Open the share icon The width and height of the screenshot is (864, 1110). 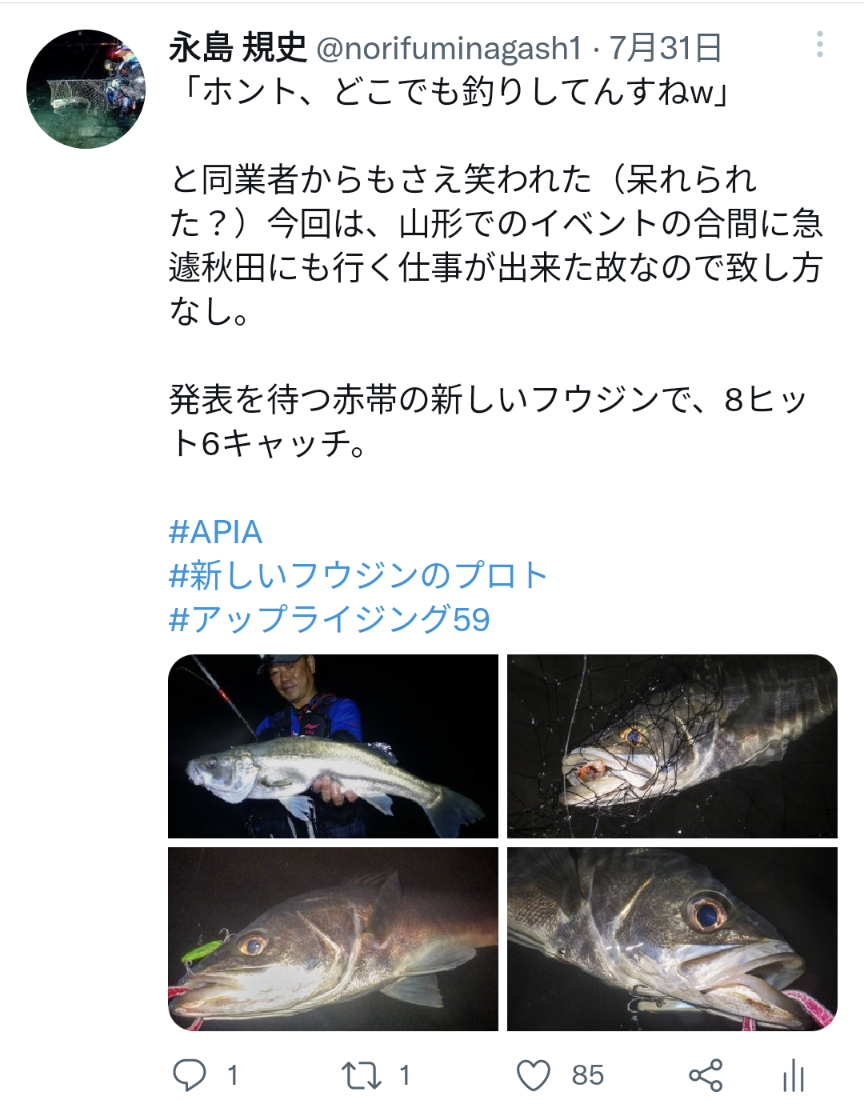point(706,1075)
